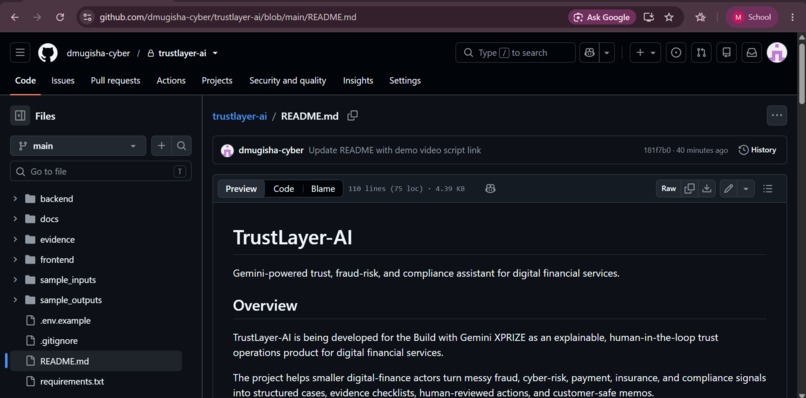Open the install app icon in address bar
Image resolution: width=806 pixels, height=398 pixels.
tap(649, 17)
